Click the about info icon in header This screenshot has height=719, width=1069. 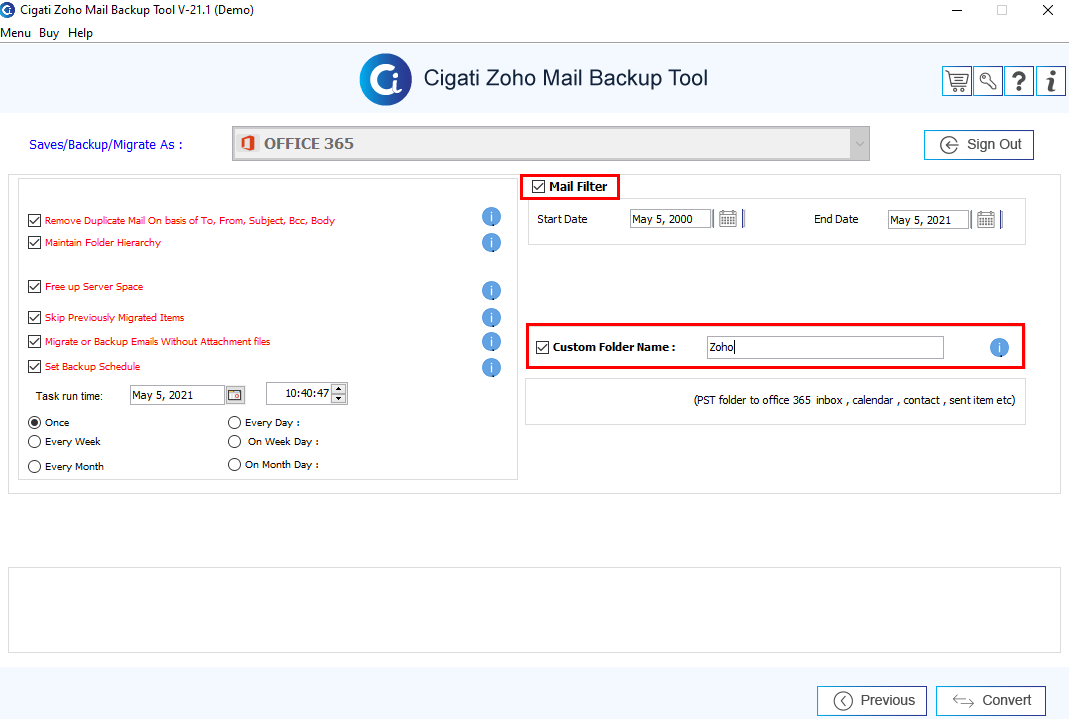coord(1051,81)
